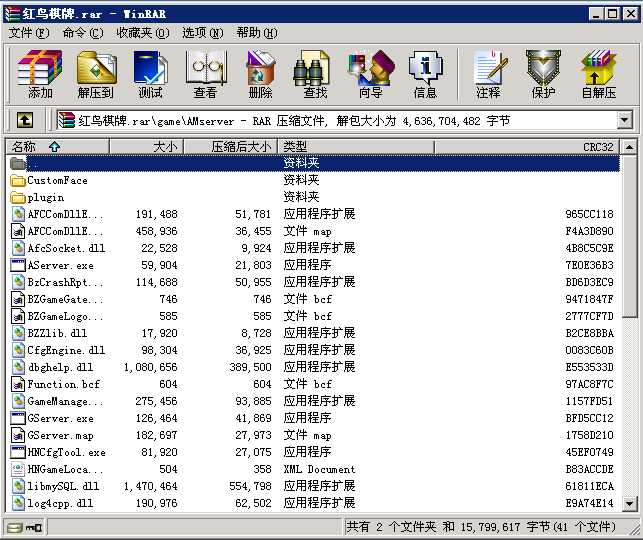Click the scrollbar up arrow
This screenshot has height=540, width=643.
629,147
